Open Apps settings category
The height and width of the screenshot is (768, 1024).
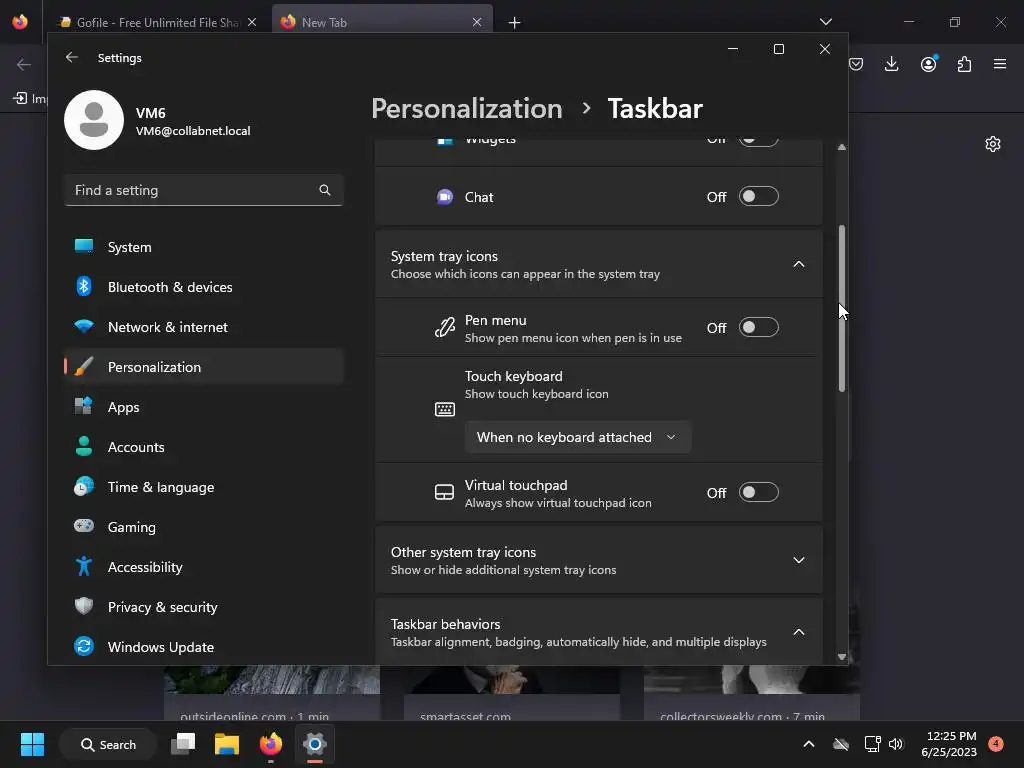[x=204, y=407]
